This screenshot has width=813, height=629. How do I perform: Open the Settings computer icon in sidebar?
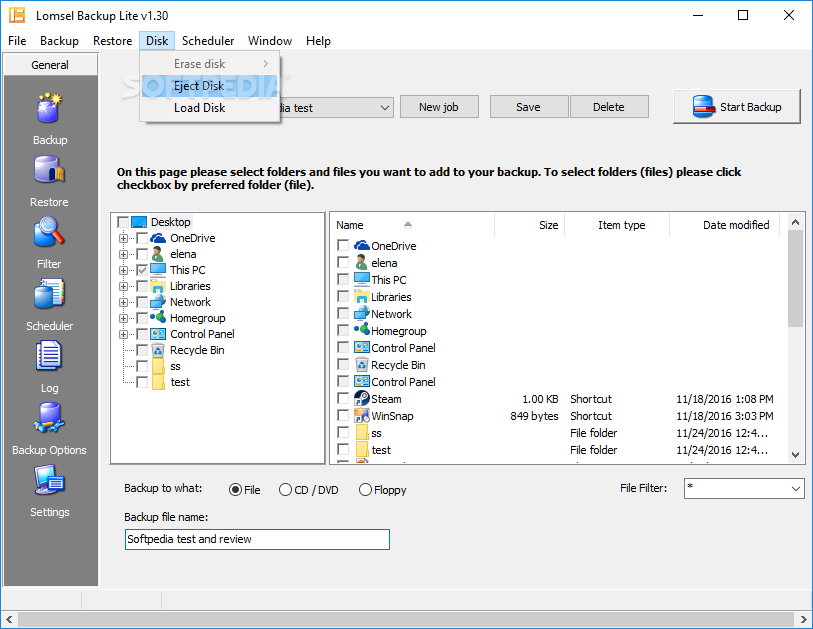click(x=49, y=480)
